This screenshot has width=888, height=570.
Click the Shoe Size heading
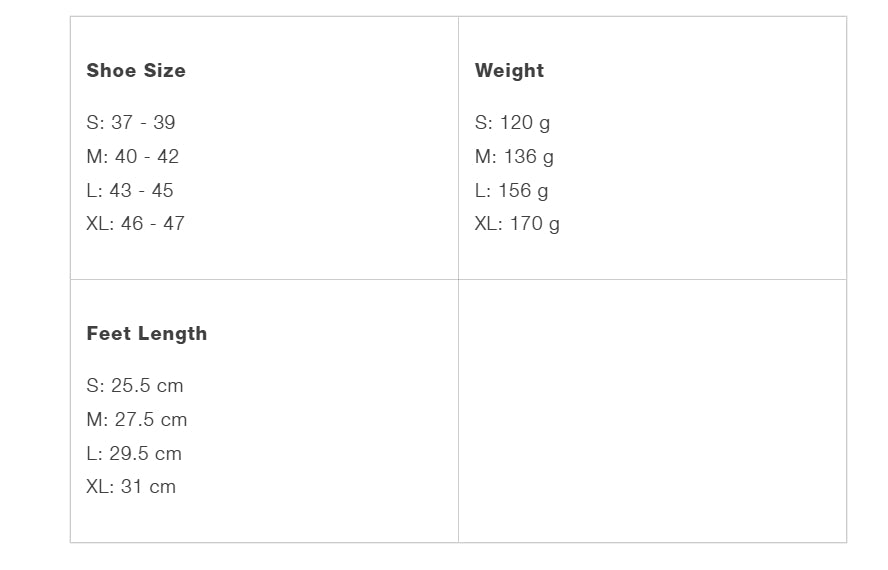tap(136, 71)
